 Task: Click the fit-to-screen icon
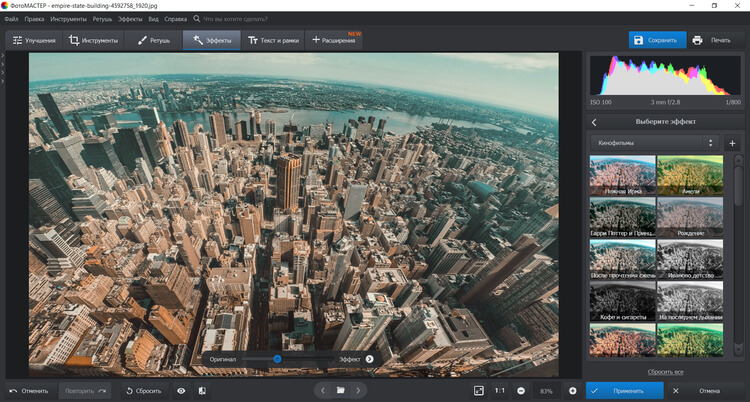478,390
